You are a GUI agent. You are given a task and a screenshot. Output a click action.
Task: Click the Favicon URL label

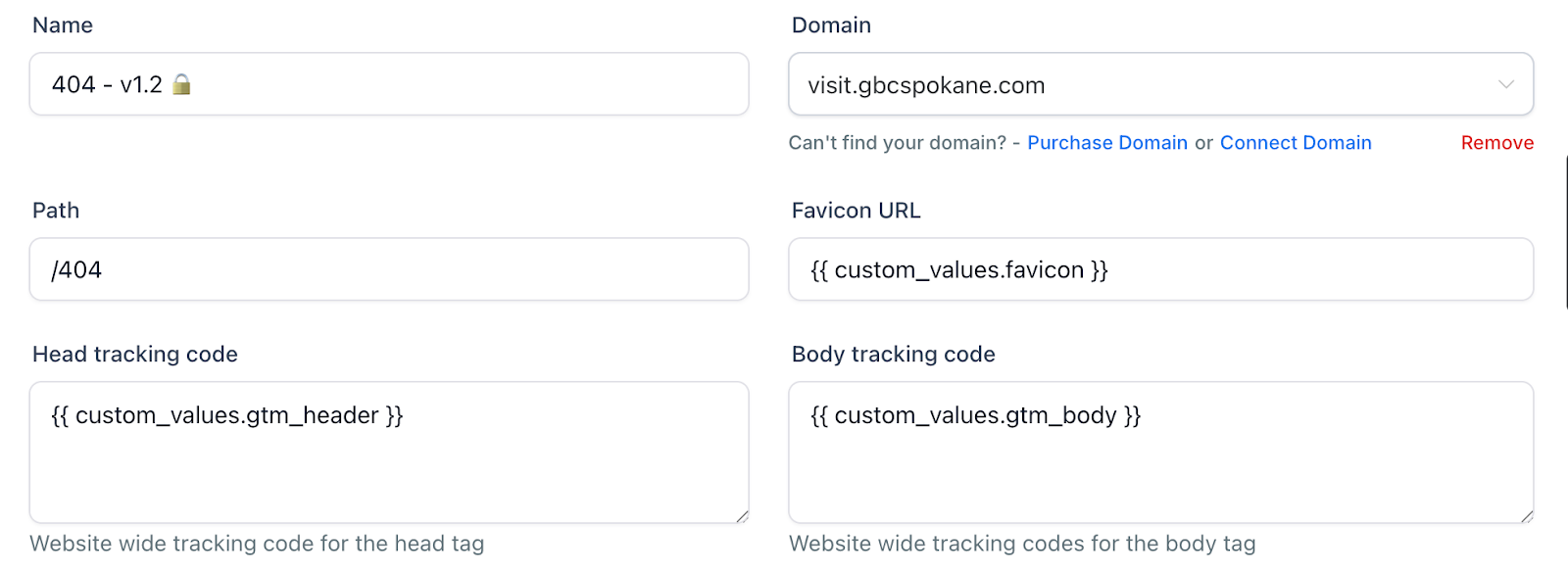pos(856,211)
